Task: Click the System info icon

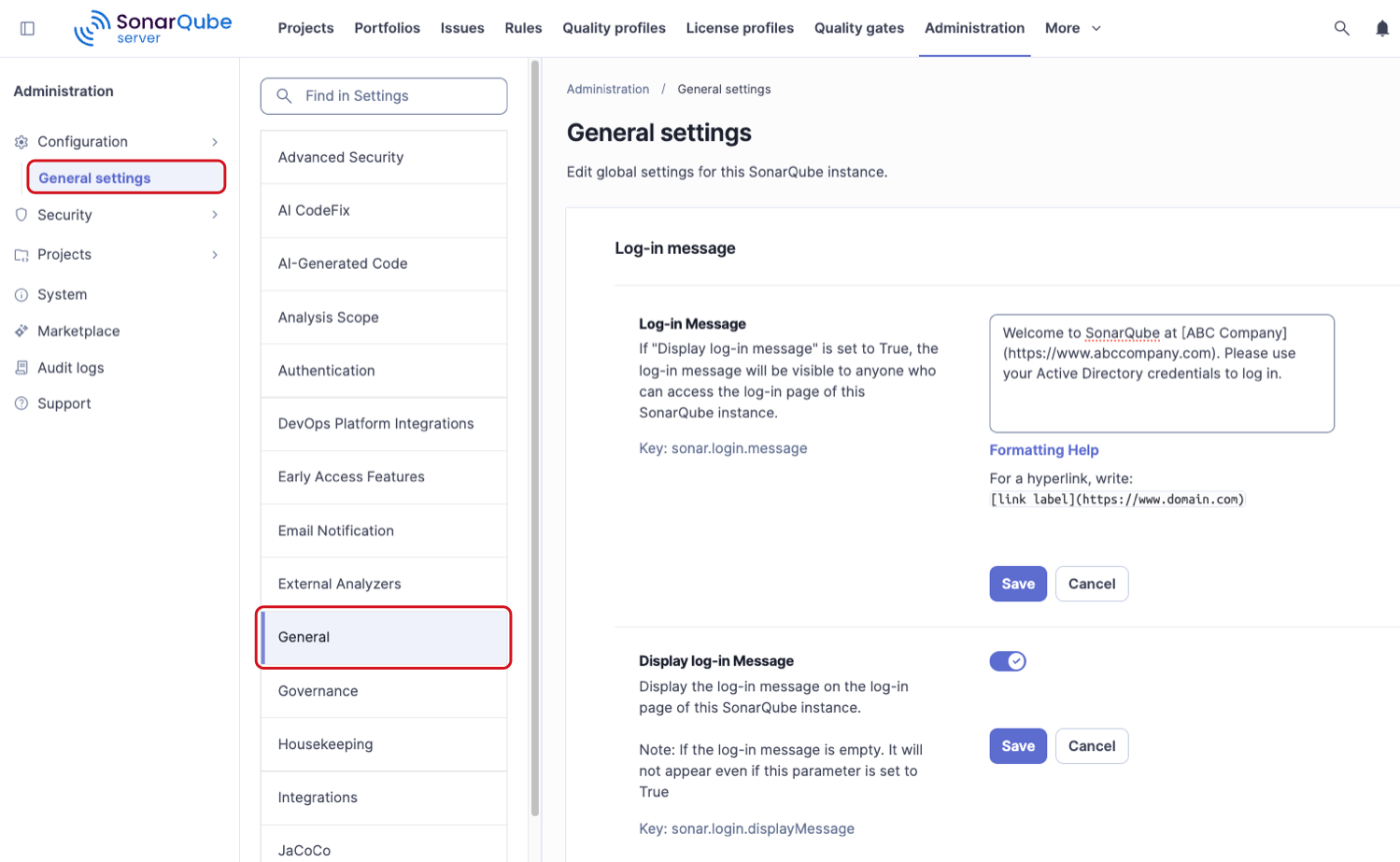Action: pos(21,294)
